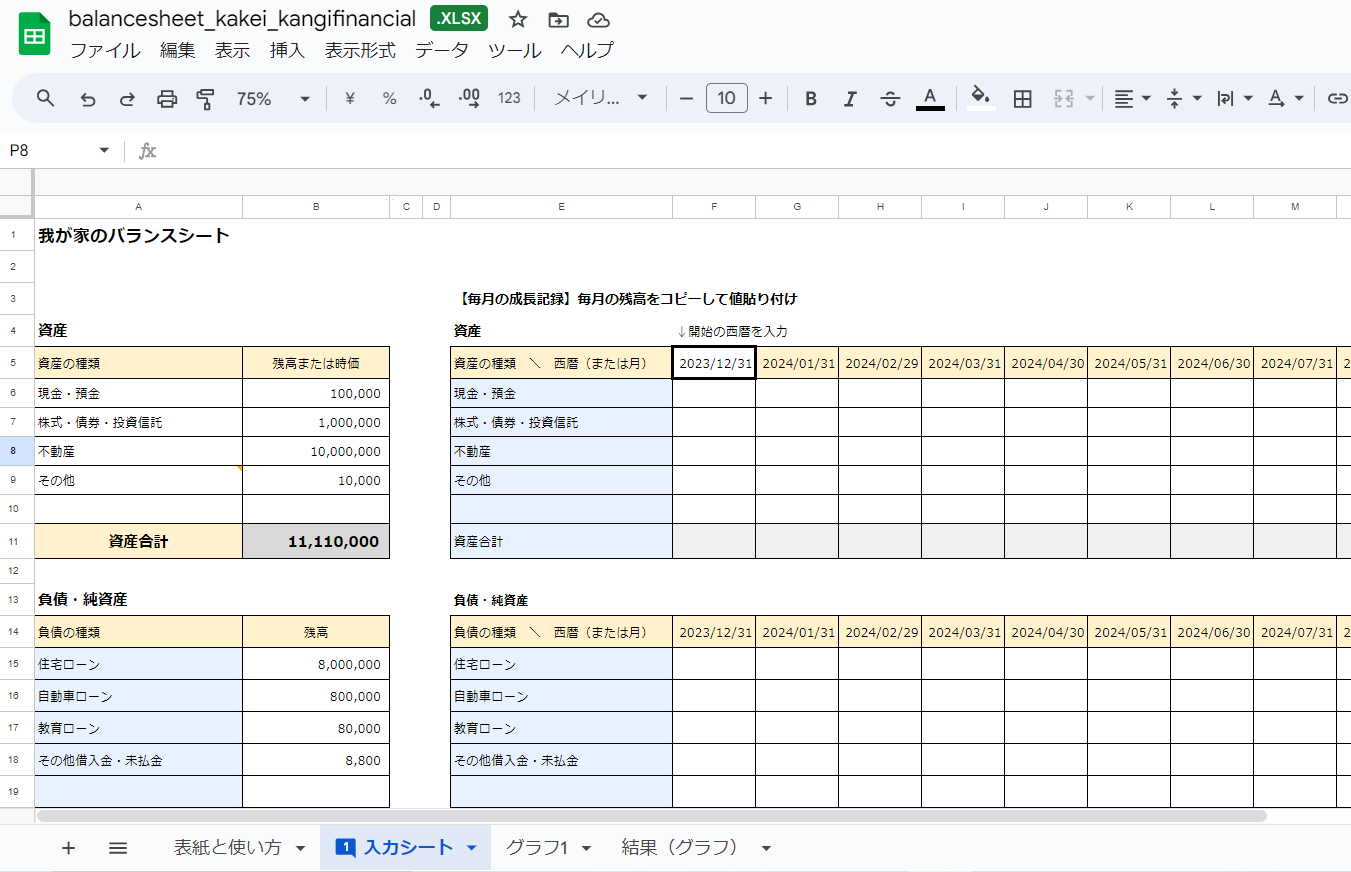Open the borders tool
This screenshot has height=872, width=1351.
coord(1022,98)
